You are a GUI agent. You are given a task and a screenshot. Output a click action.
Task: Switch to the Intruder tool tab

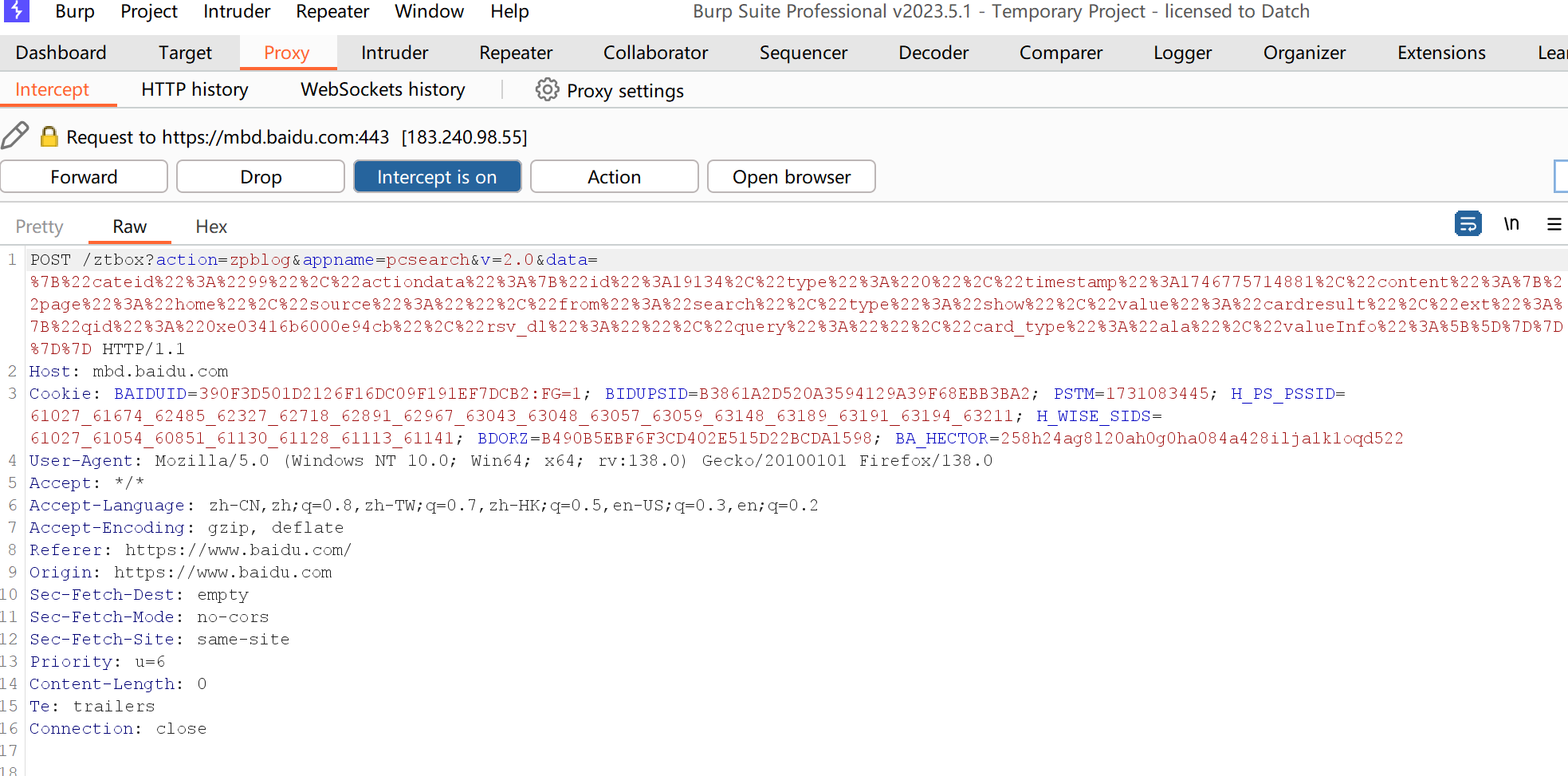tap(395, 53)
